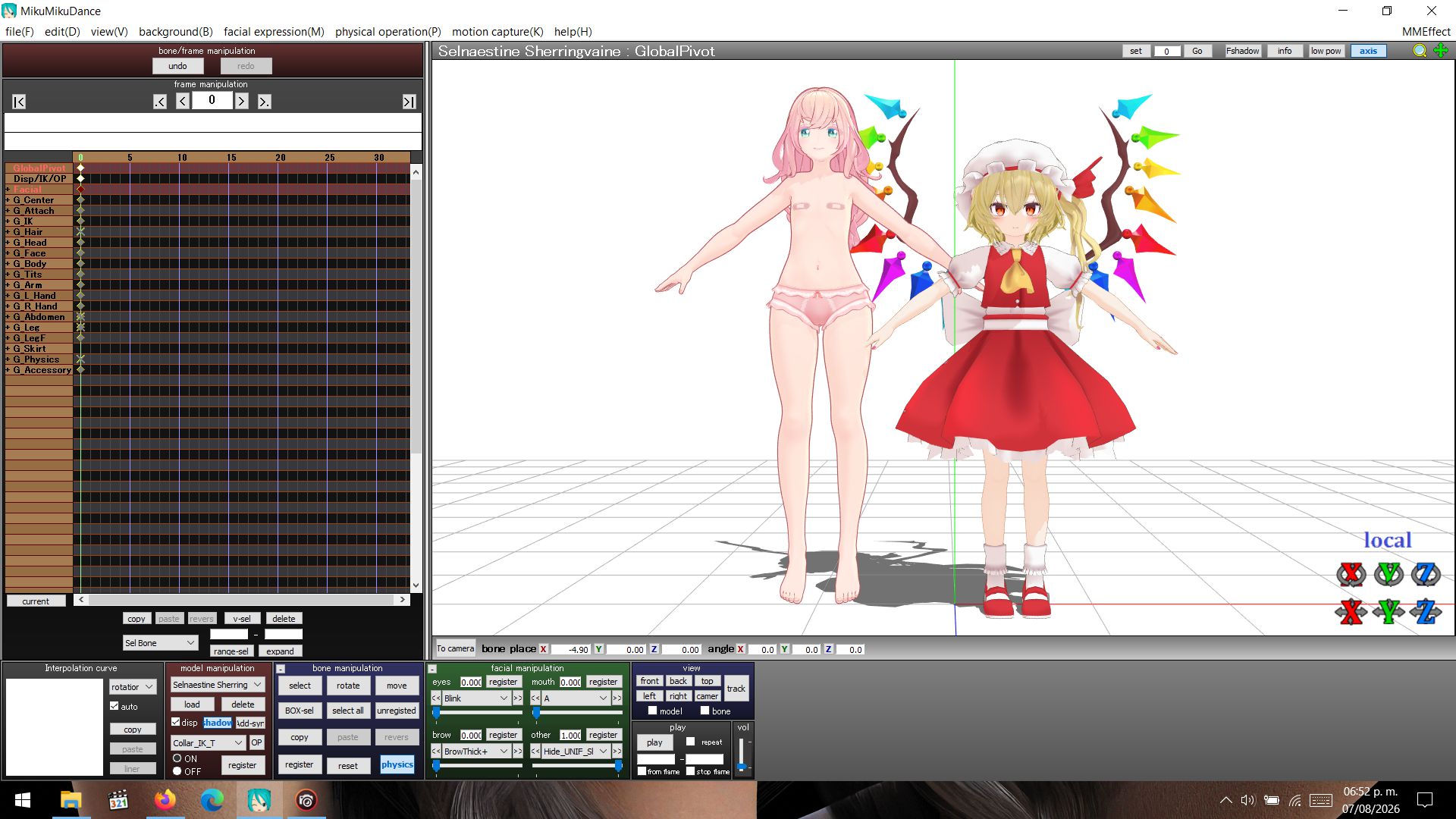Collapse the bone manipulation panel
1456x819 pixels.
tap(281, 669)
